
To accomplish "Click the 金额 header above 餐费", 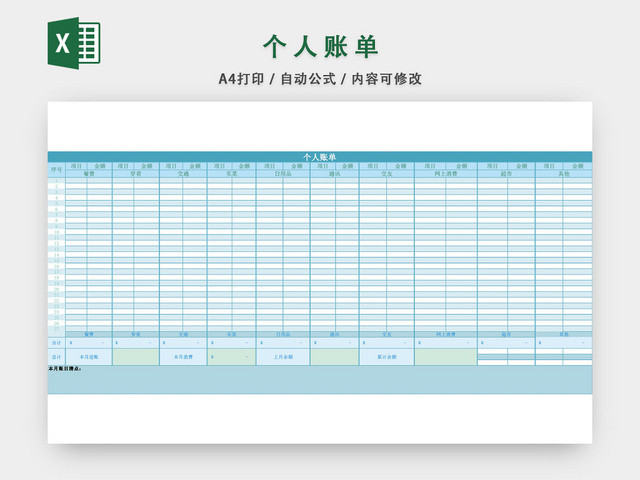I will pyautogui.click(x=100, y=166).
